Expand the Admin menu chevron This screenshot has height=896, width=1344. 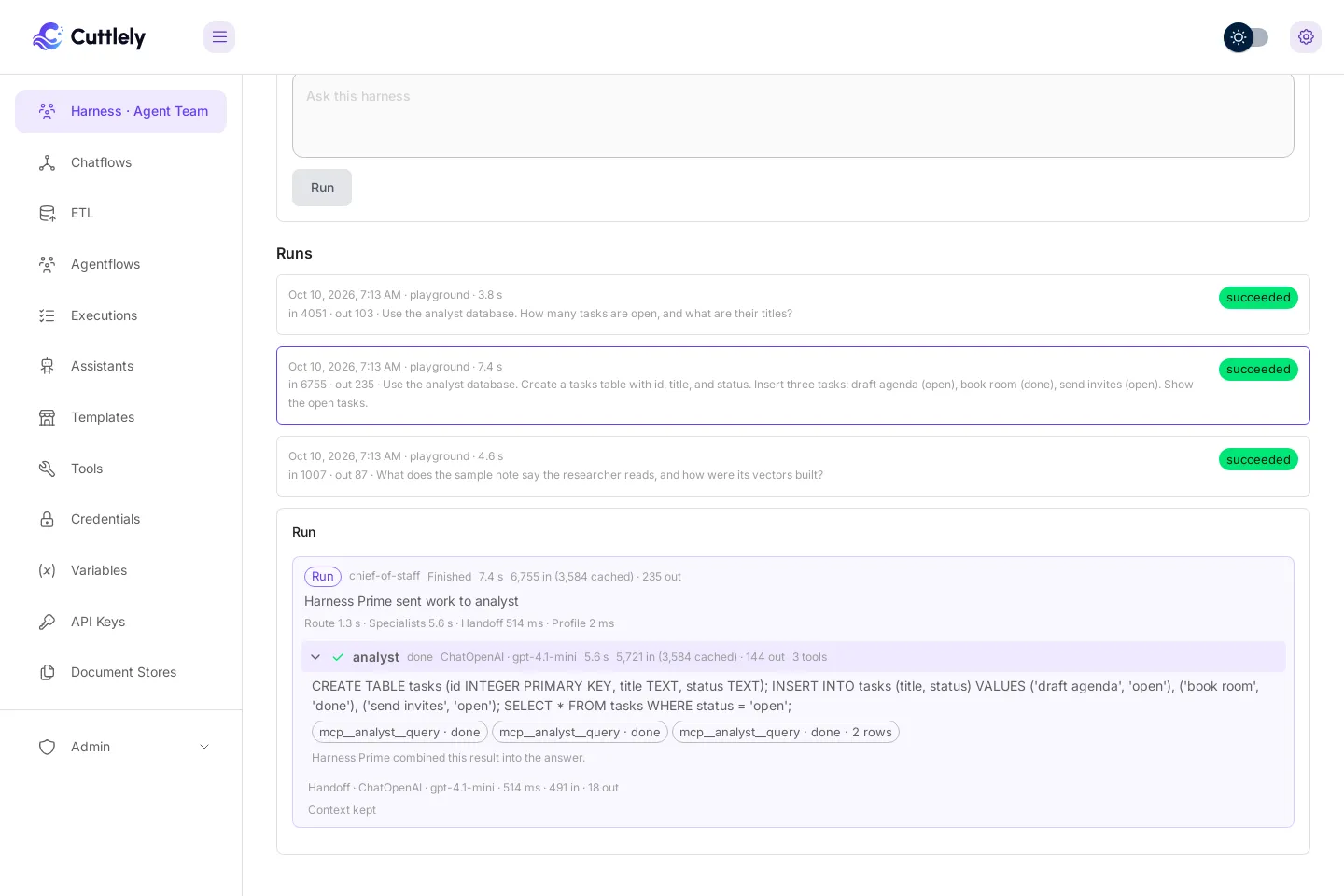pyautogui.click(x=204, y=747)
